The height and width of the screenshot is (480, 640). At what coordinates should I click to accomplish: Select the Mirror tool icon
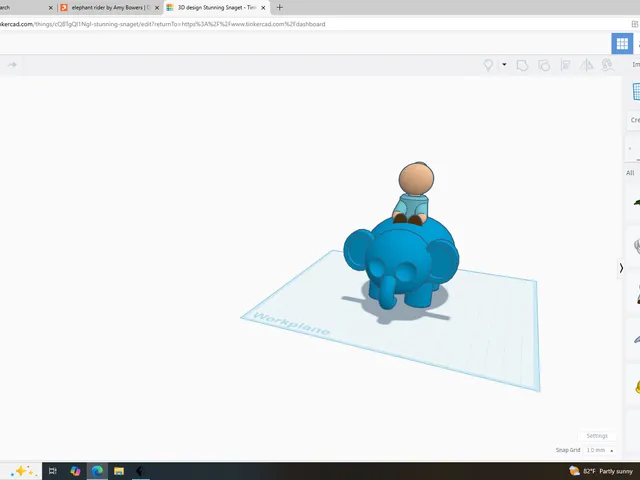(587, 65)
